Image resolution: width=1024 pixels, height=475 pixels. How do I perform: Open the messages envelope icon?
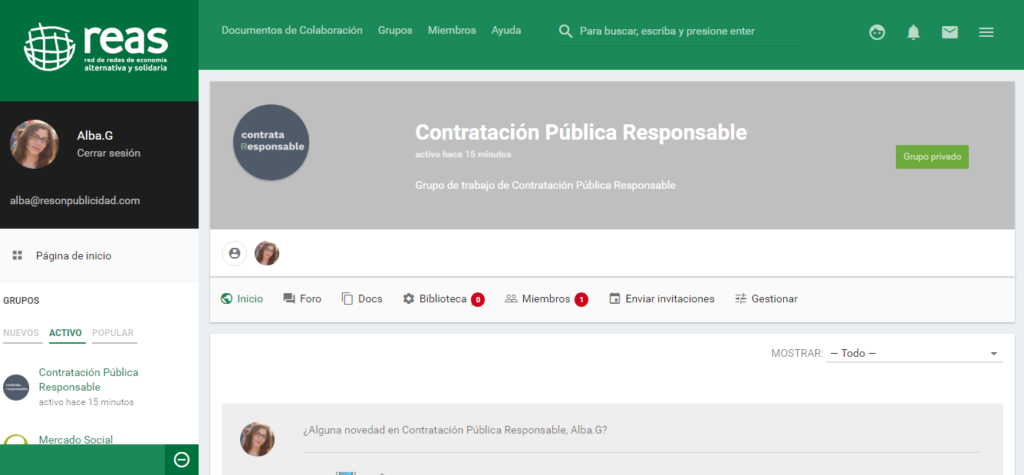click(949, 32)
